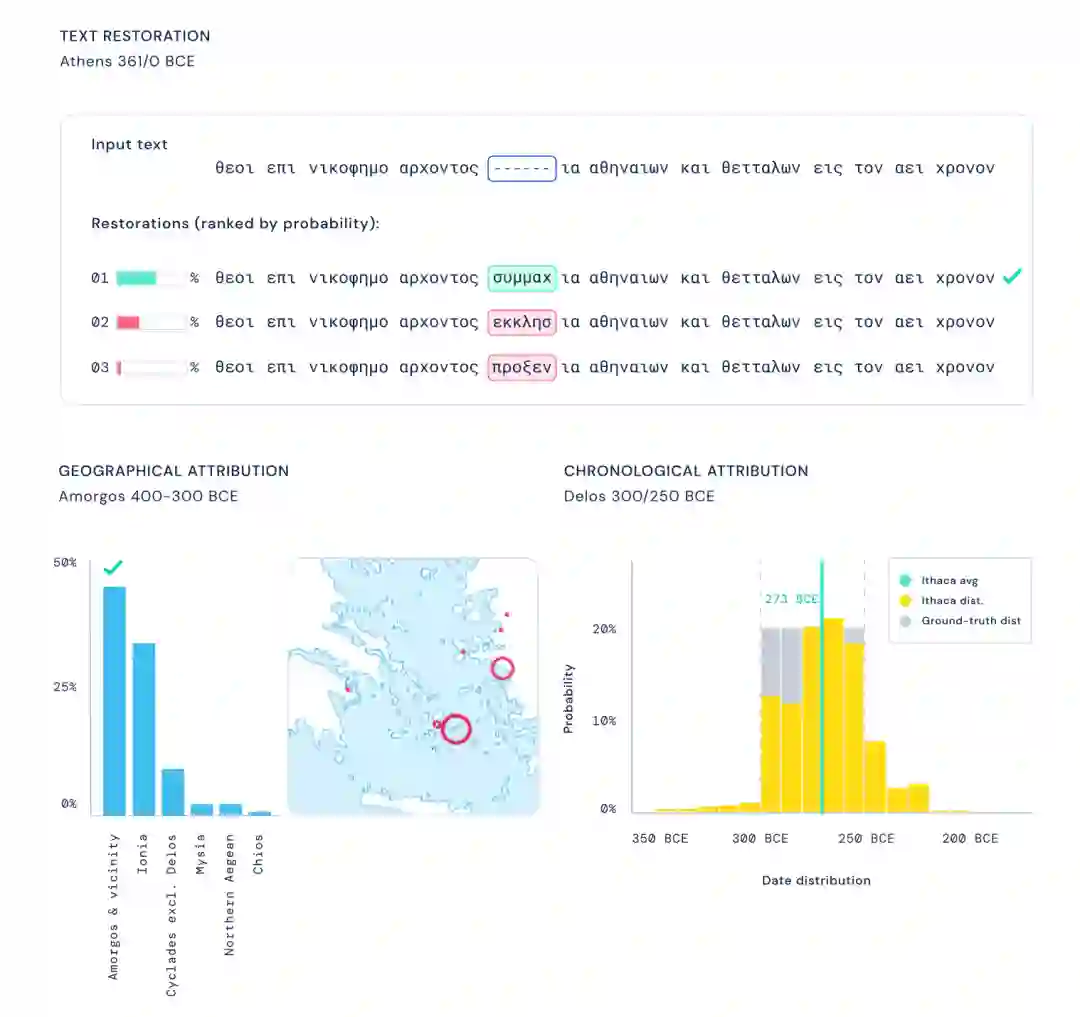Click the green checkmark beside restoration 01

pos(1012,277)
